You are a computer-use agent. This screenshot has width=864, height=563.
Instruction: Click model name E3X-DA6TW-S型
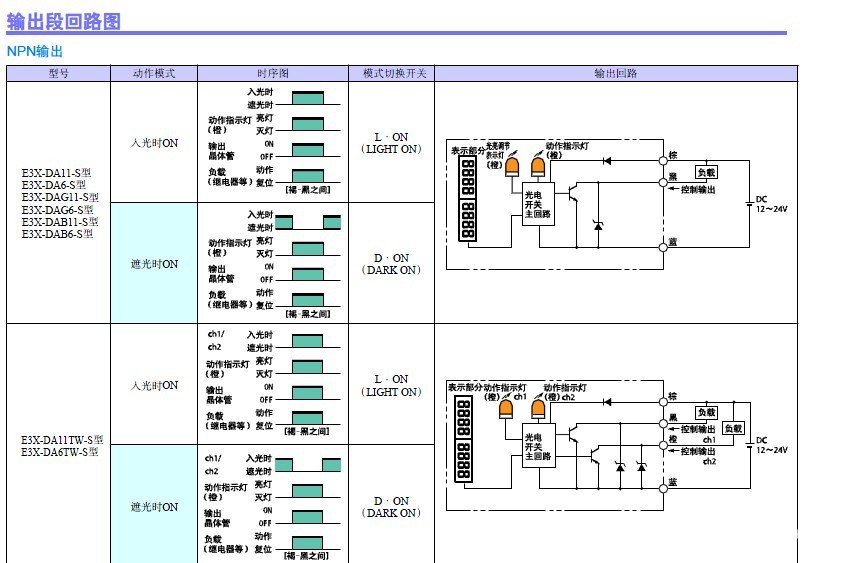pos(56,452)
